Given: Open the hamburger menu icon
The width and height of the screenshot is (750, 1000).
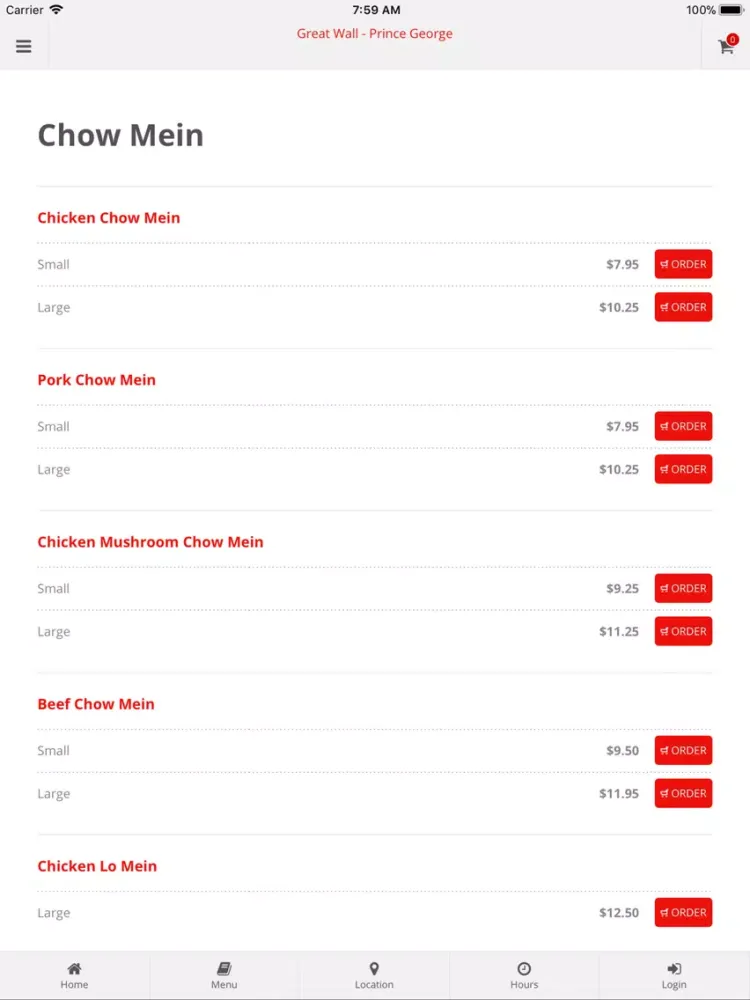Looking at the screenshot, I should click(24, 47).
